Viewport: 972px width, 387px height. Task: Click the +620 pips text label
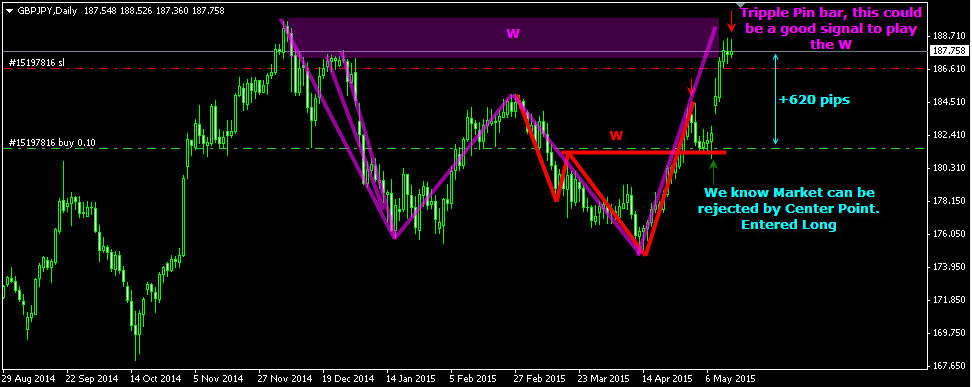click(815, 99)
